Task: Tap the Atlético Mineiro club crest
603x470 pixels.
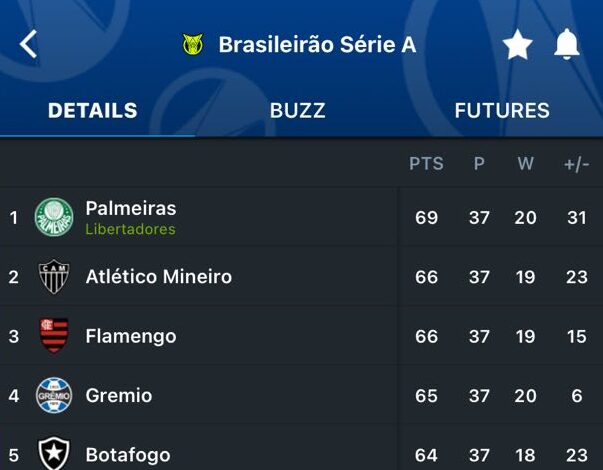Action: click(54, 277)
